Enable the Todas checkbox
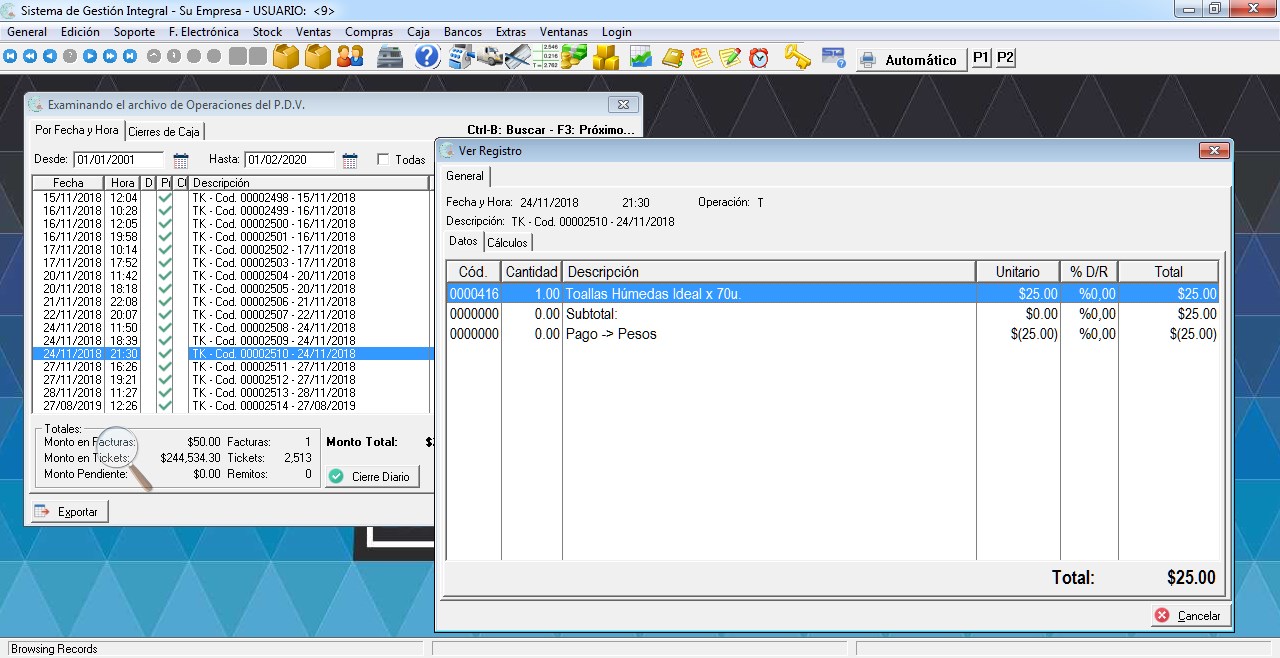Screen dimensions: 1280x658 [x=384, y=160]
